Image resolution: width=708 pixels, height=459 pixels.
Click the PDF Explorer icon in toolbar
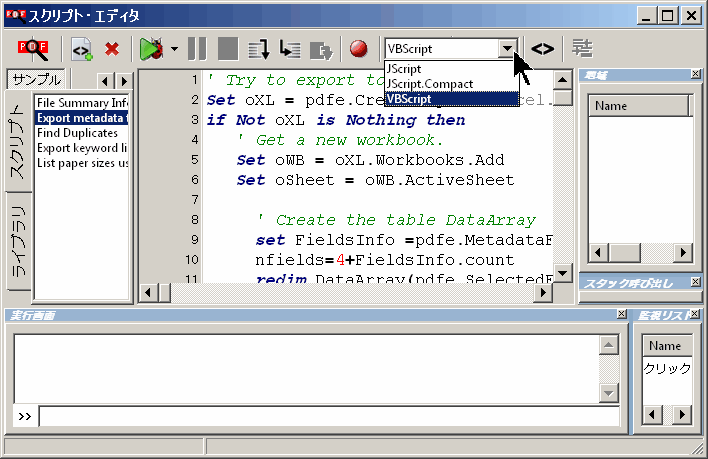coord(33,48)
